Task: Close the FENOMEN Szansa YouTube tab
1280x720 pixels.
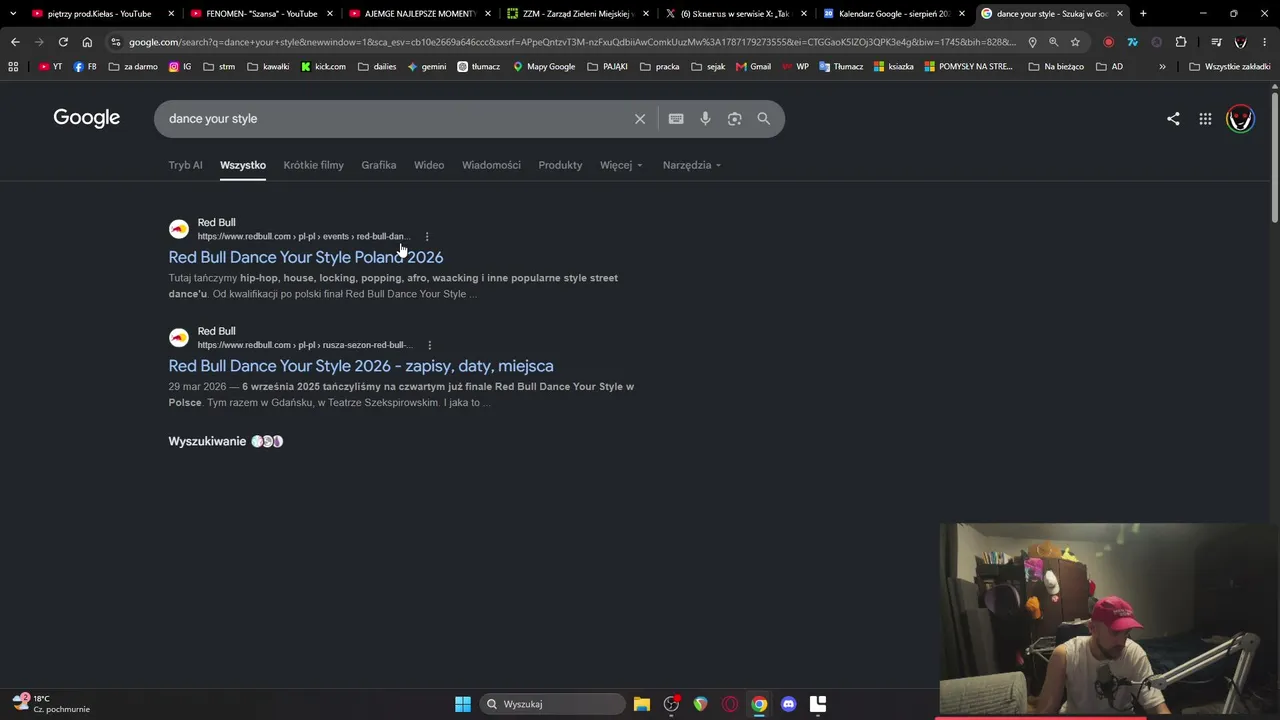Action: pyautogui.click(x=329, y=14)
